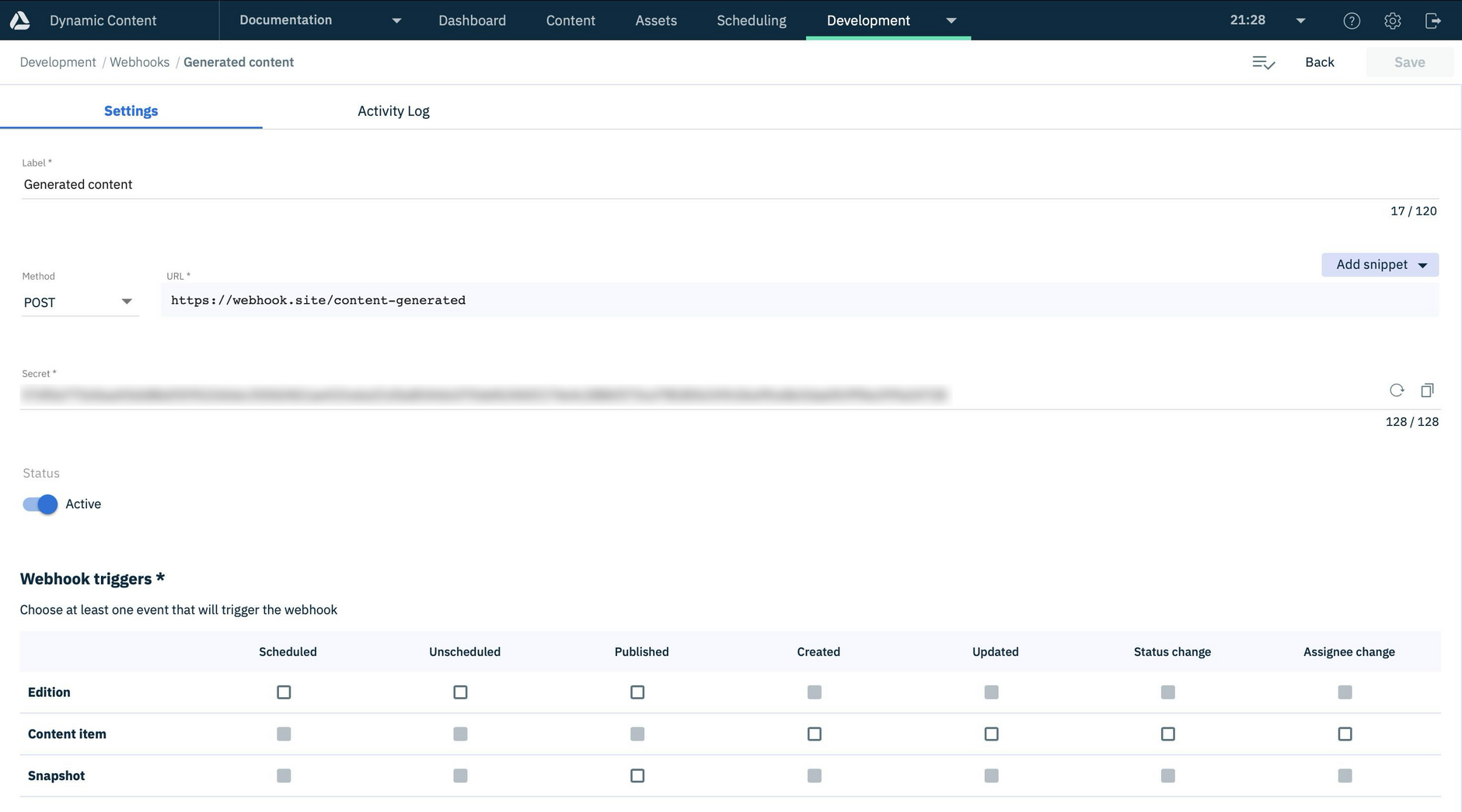Toggle the Active status switch
Image resolution: width=1462 pixels, height=812 pixels.
tap(40, 504)
